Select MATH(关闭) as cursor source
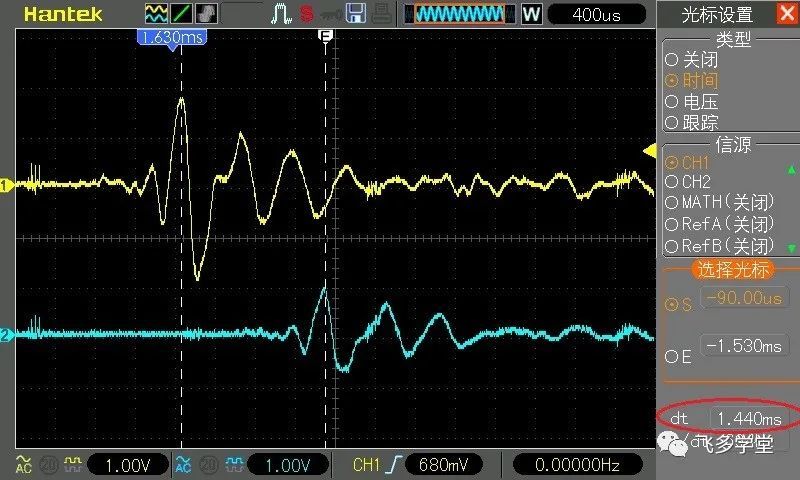Image resolution: width=800 pixels, height=480 pixels. pyautogui.click(x=720, y=203)
